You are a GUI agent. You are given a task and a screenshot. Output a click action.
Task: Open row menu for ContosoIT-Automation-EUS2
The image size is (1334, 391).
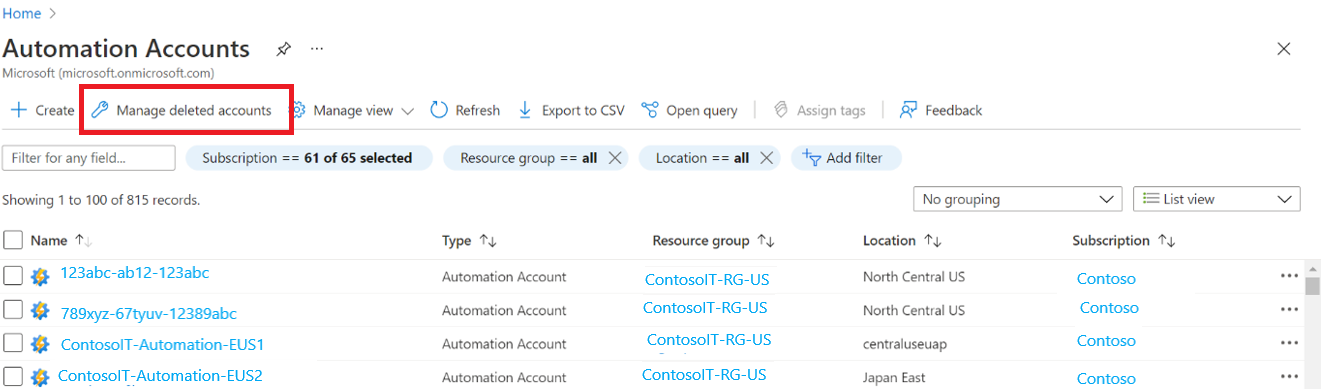[x=1289, y=377]
